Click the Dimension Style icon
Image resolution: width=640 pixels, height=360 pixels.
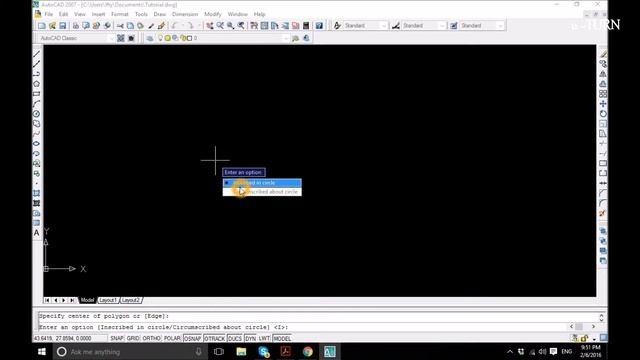396,26
